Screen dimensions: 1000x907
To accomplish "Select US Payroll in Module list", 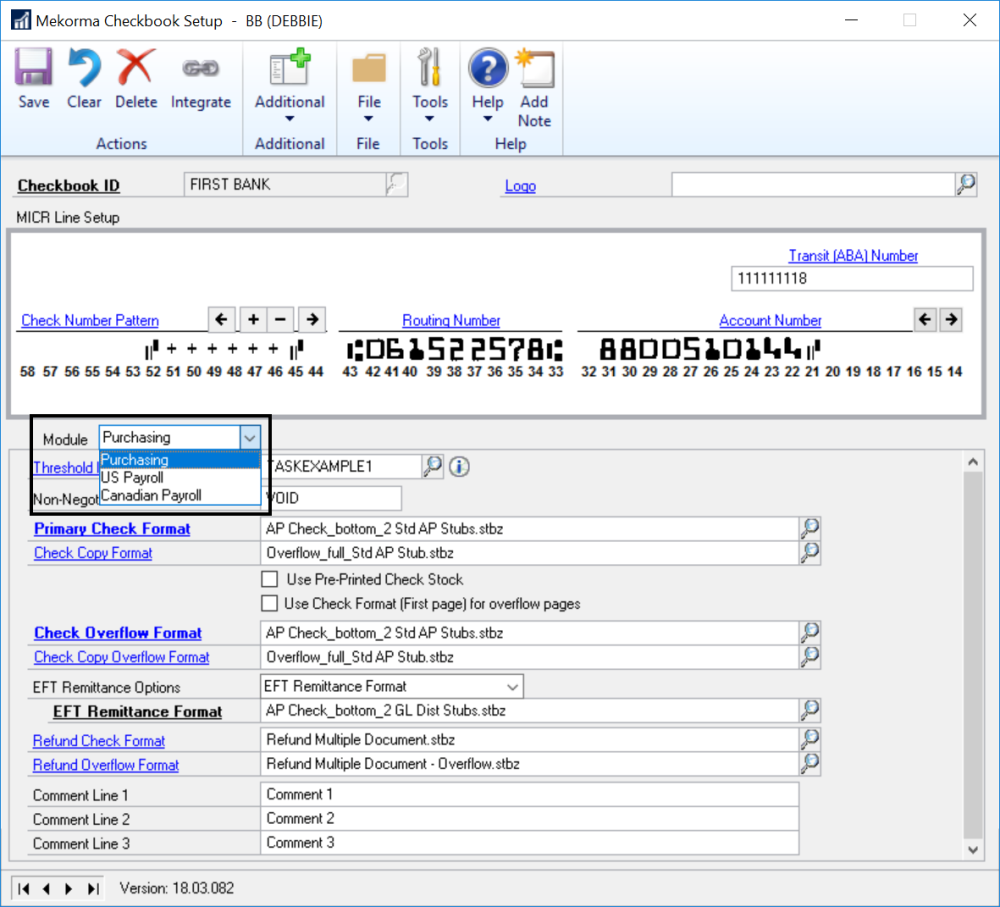I will (180, 478).
